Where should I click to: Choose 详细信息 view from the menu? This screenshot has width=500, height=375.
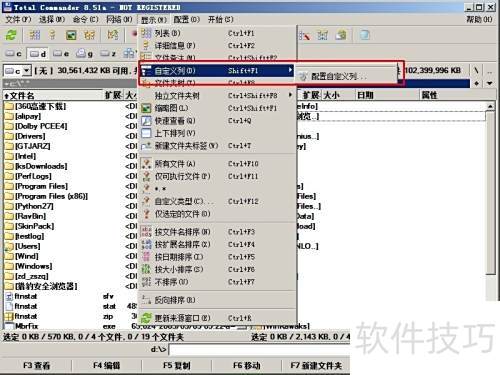217,45
